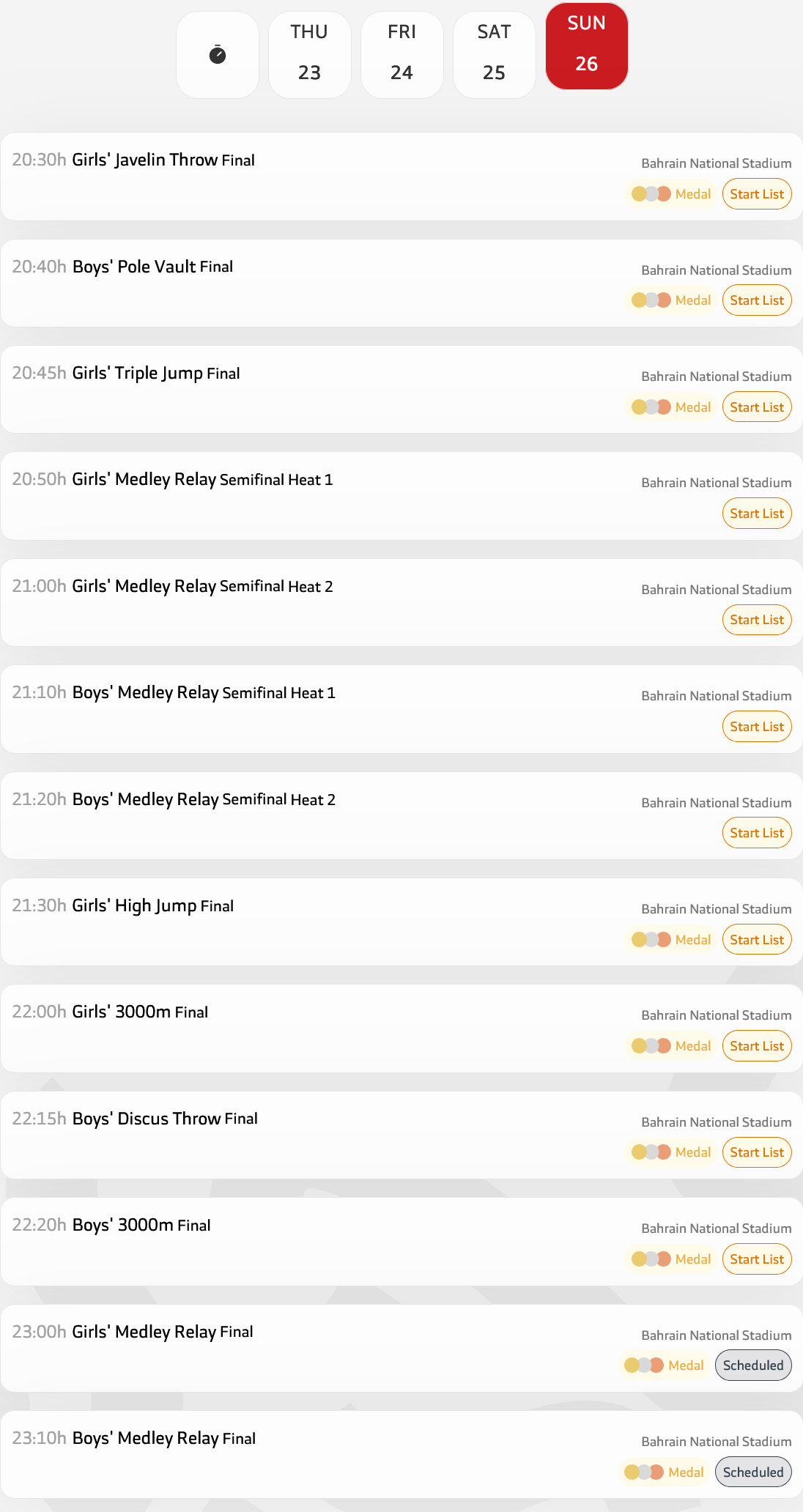Select the SUN 26 date tab

point(586,46)
